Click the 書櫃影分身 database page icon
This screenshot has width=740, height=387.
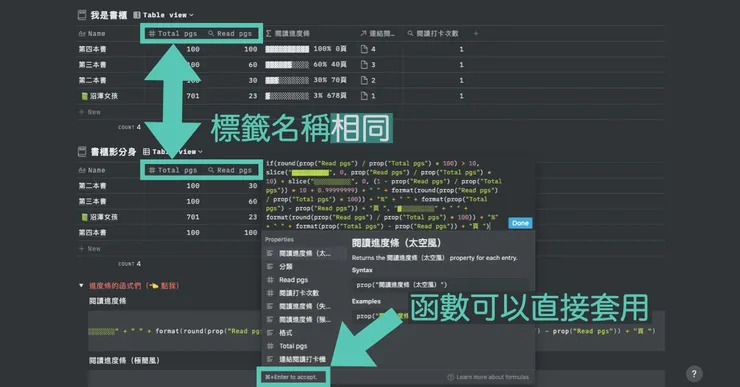point(82,151)
